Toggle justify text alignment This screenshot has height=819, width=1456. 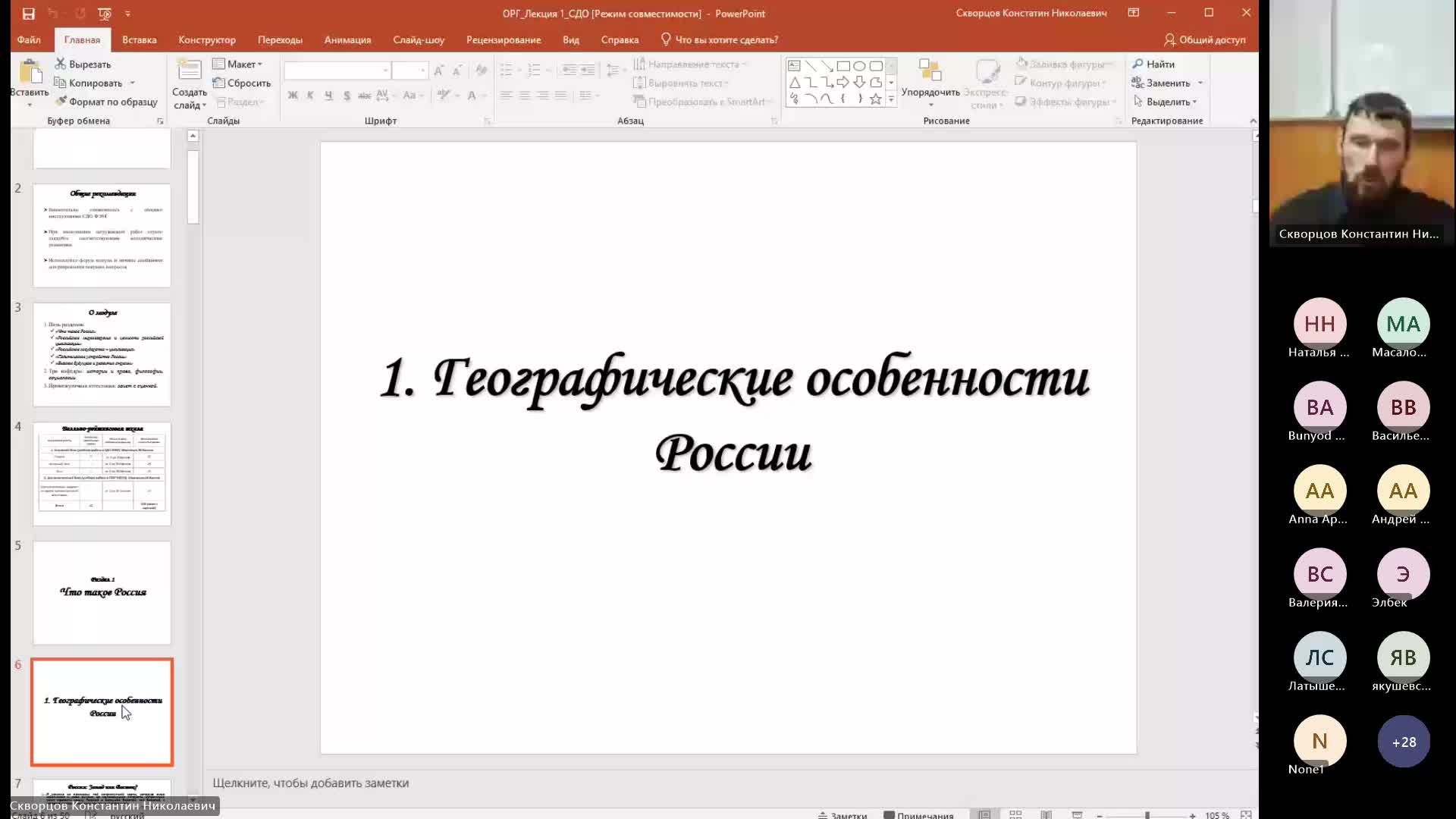pos(560,96)
